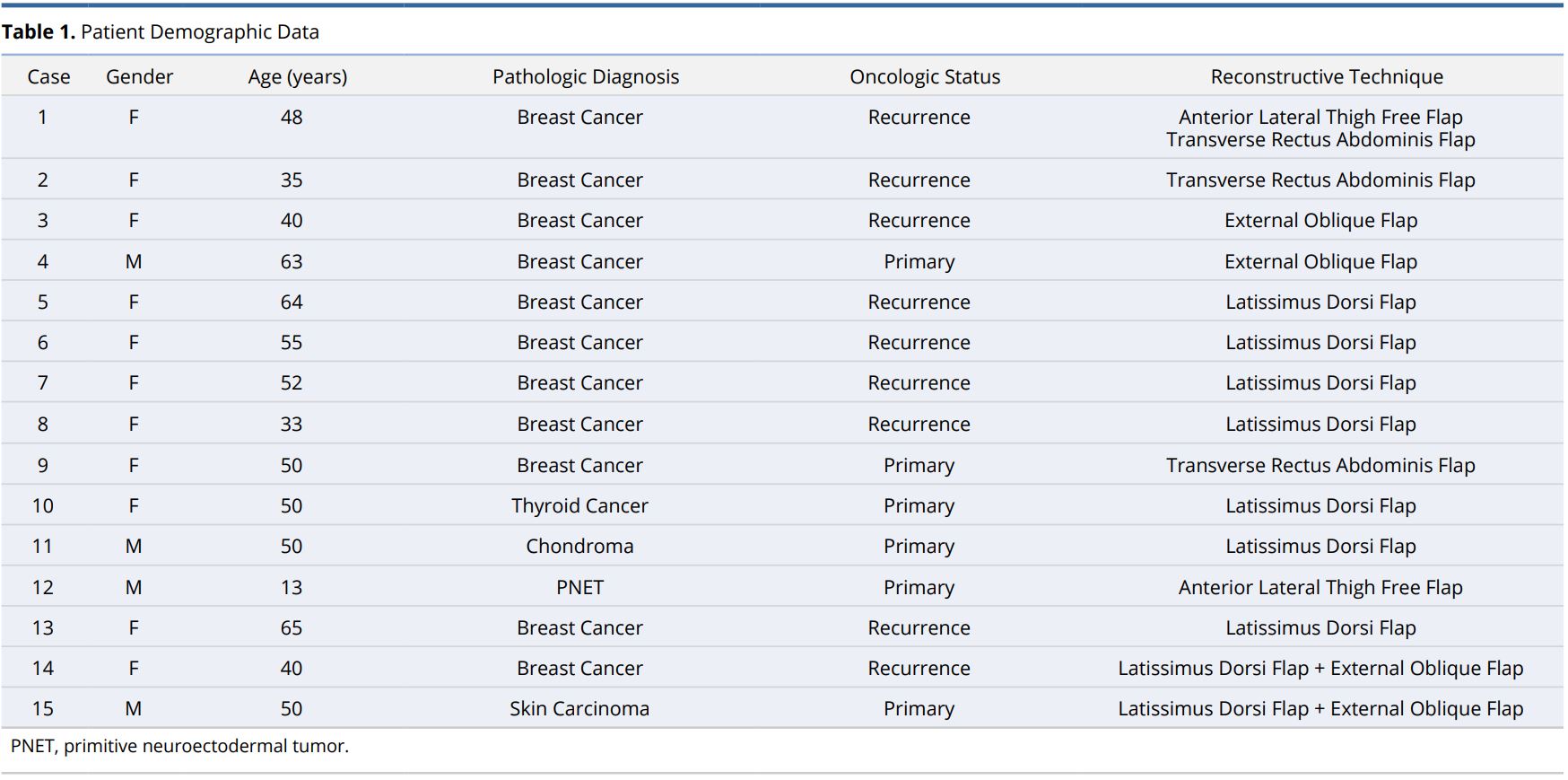Click 'External Oblique Flap' in case 4 row
This screenshot has height=780, width=1568.
pyautogui.click(x=1320, y=262)
